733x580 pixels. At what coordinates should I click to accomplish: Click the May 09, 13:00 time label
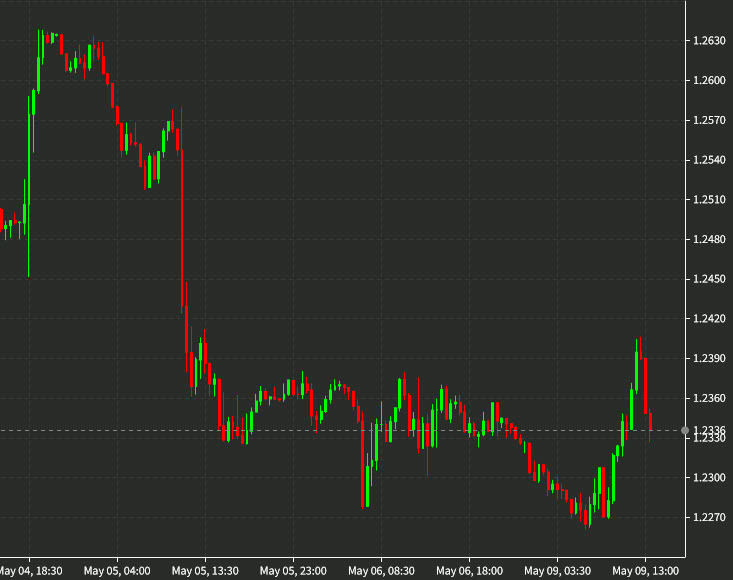pos(646,571)
